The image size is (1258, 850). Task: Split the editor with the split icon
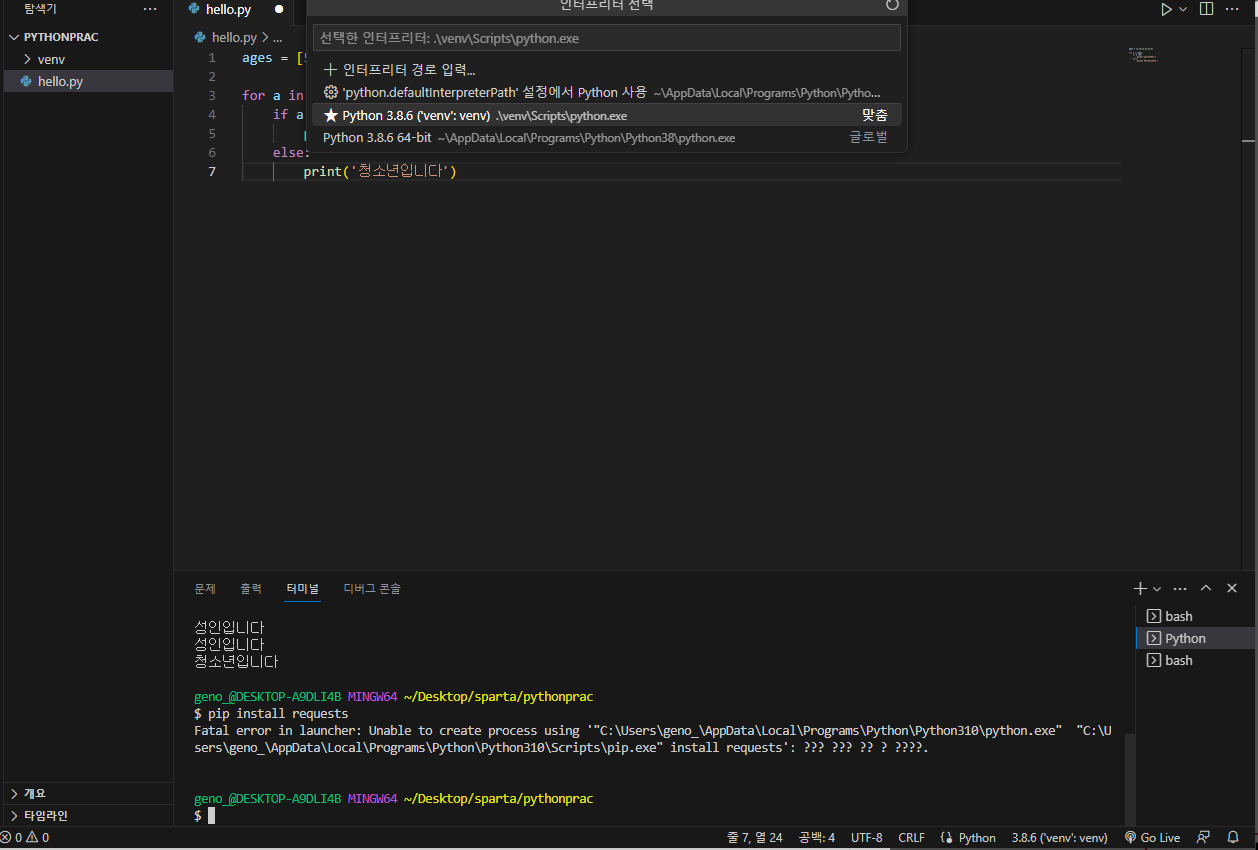pyautogui.click(x=1206, y=9)
